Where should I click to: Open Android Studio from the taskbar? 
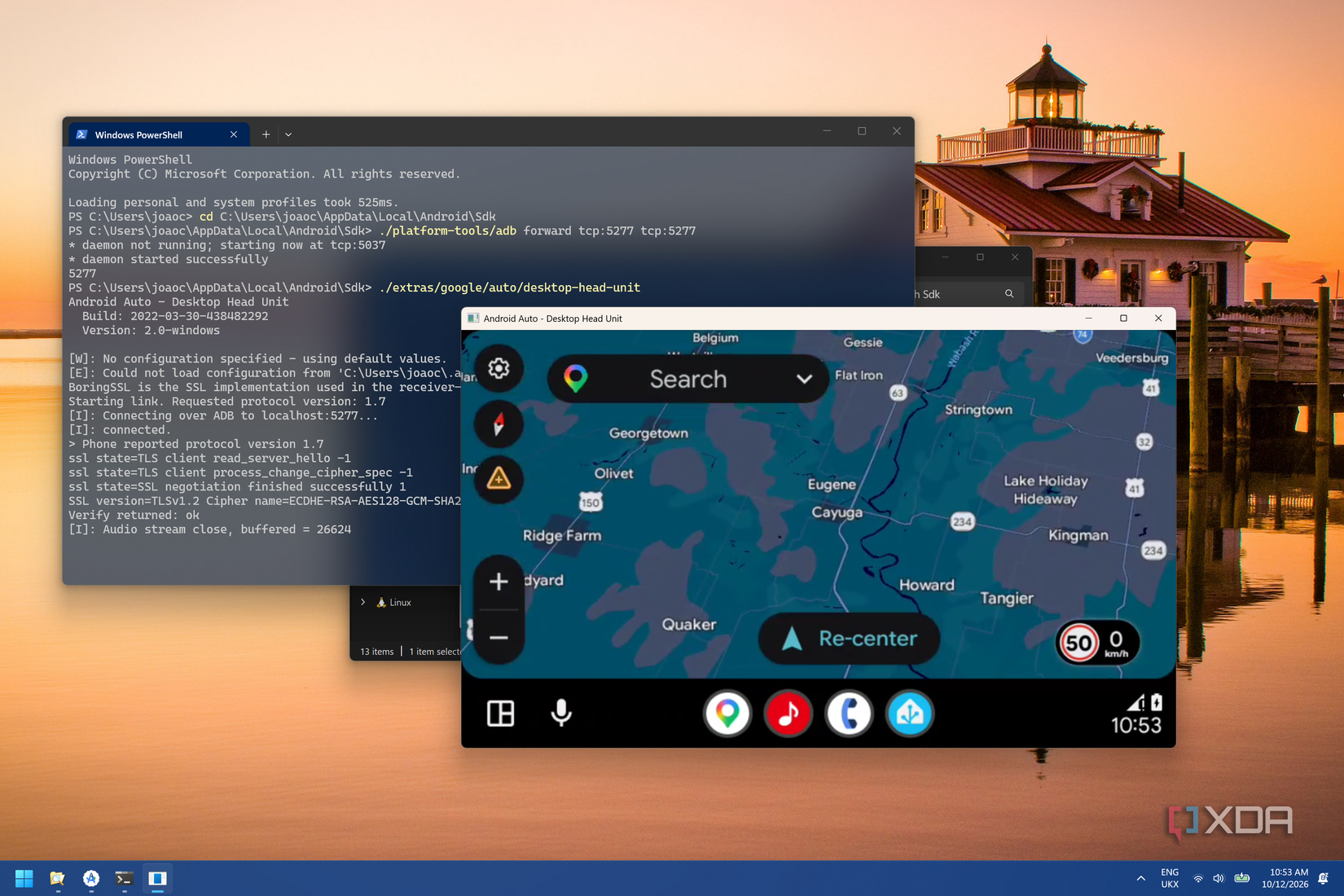click(x=91, y=878)
